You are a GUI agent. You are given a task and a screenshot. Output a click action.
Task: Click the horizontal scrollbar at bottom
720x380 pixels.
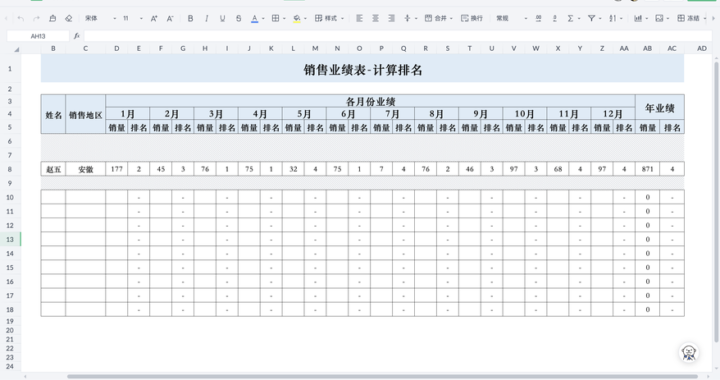point(382,376)
